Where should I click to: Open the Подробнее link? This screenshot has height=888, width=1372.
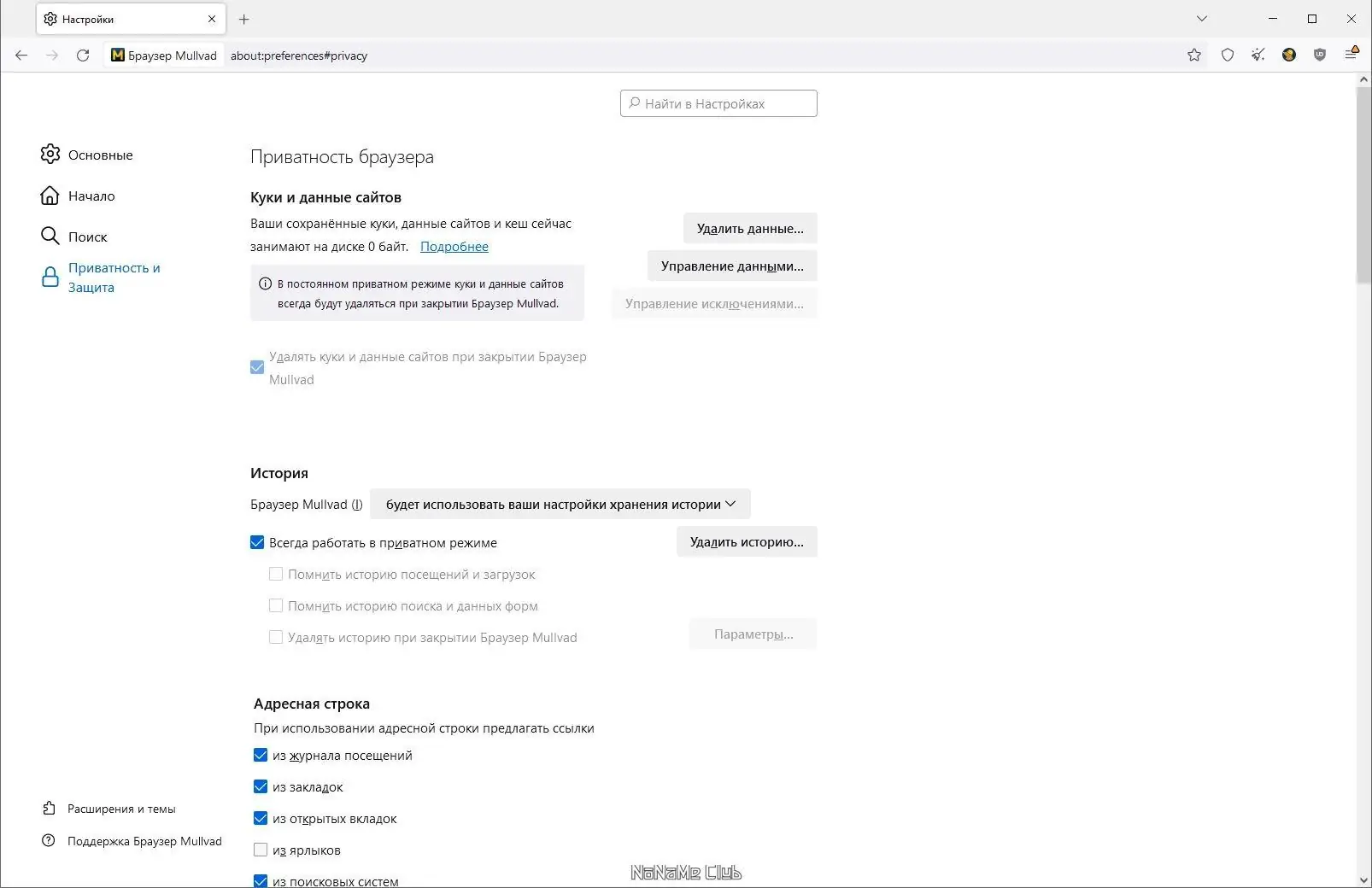[454, 247]
